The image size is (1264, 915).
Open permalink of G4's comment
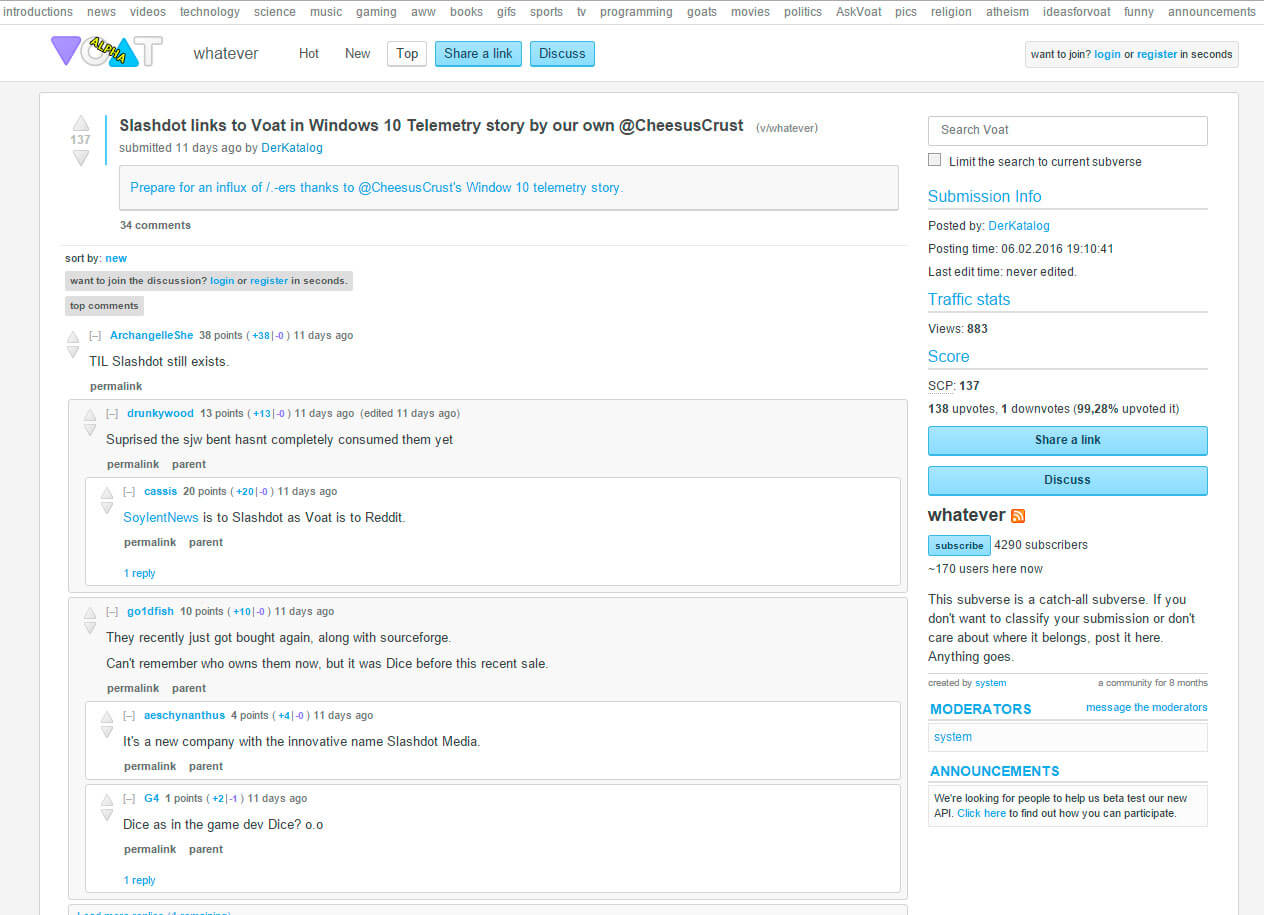click(150, 850)
